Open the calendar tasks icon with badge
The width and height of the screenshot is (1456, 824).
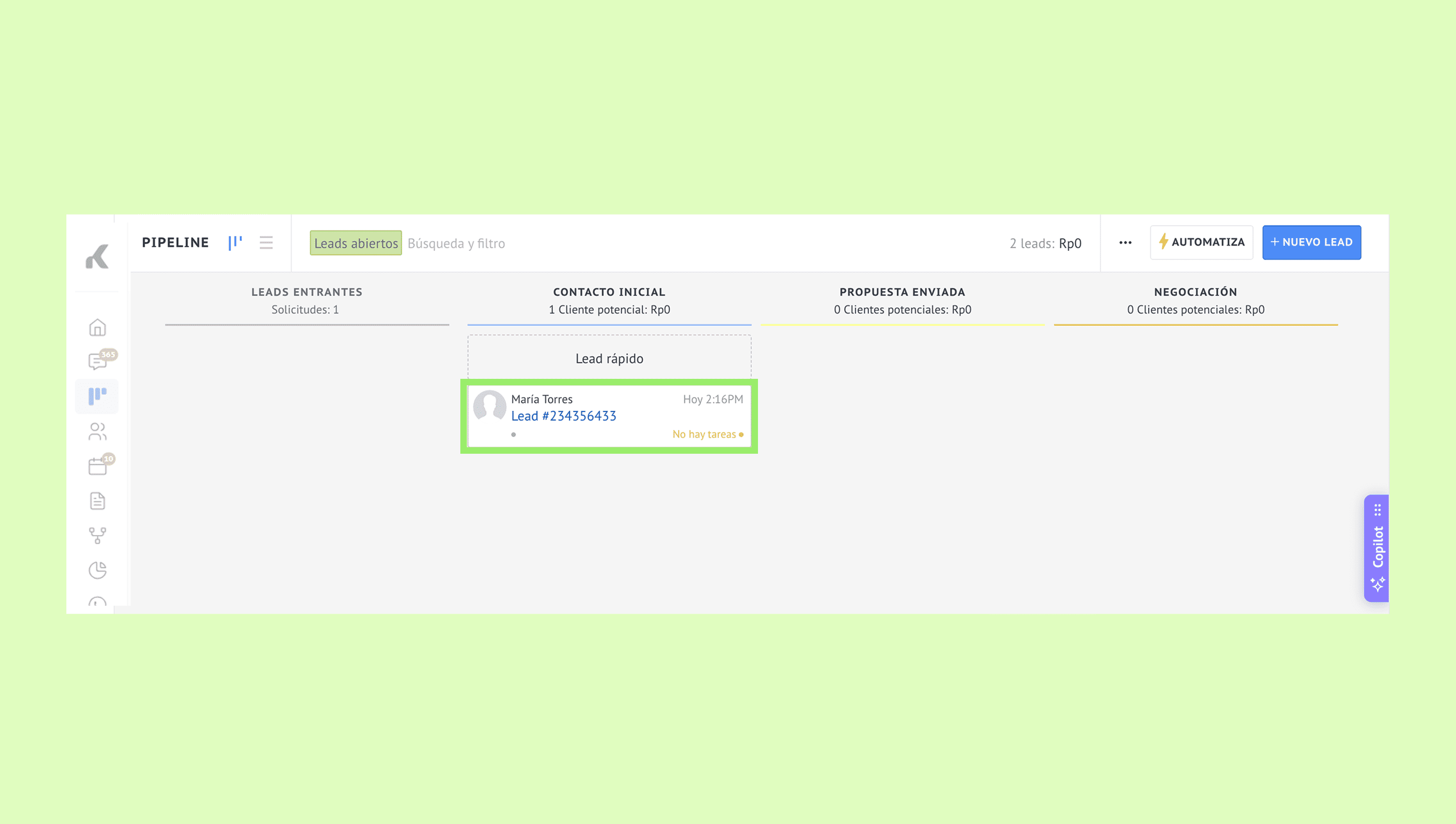pyautogui.click(x=97, y=467)
